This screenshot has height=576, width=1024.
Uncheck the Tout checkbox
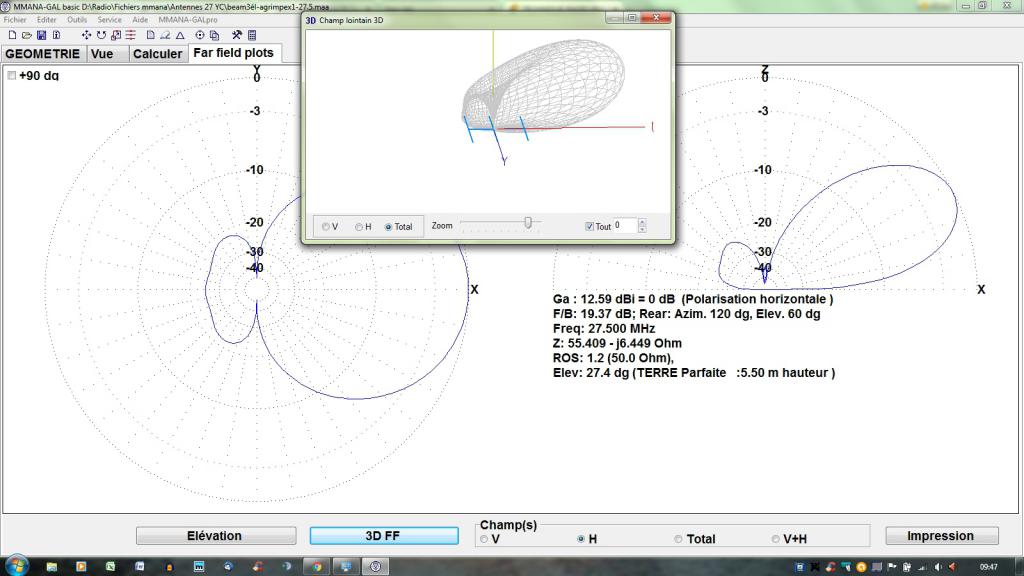tap(589, 227)
